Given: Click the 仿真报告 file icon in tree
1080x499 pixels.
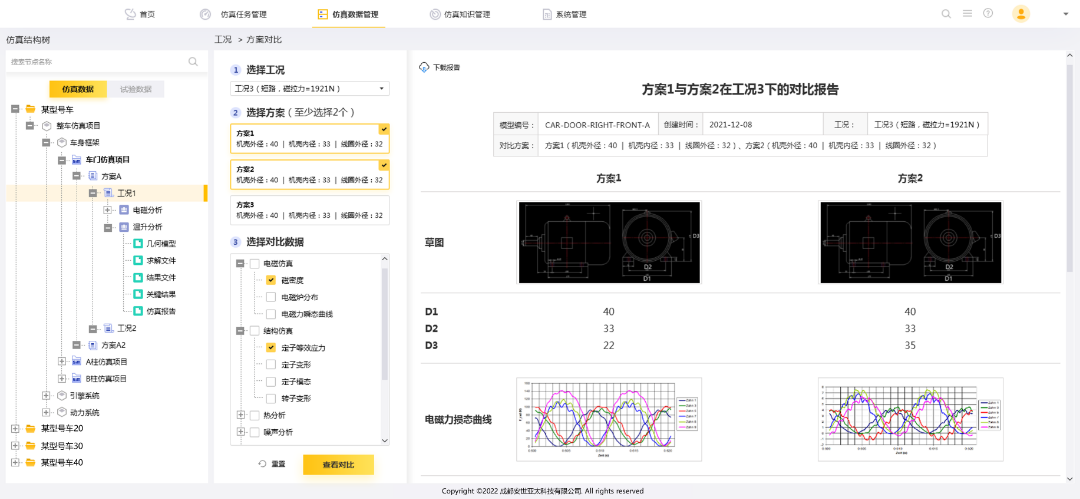Looking at the screenshot, I should pyautogui.click(x=139, y=311).
